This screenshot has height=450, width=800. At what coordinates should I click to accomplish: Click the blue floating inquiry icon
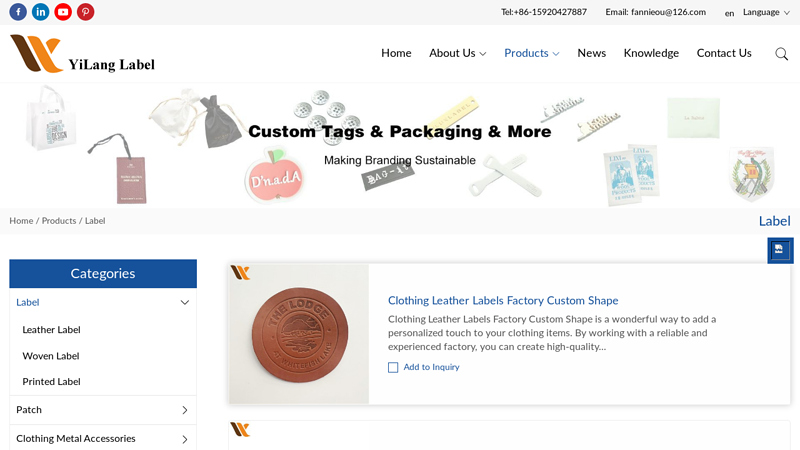tap(779, 250)
